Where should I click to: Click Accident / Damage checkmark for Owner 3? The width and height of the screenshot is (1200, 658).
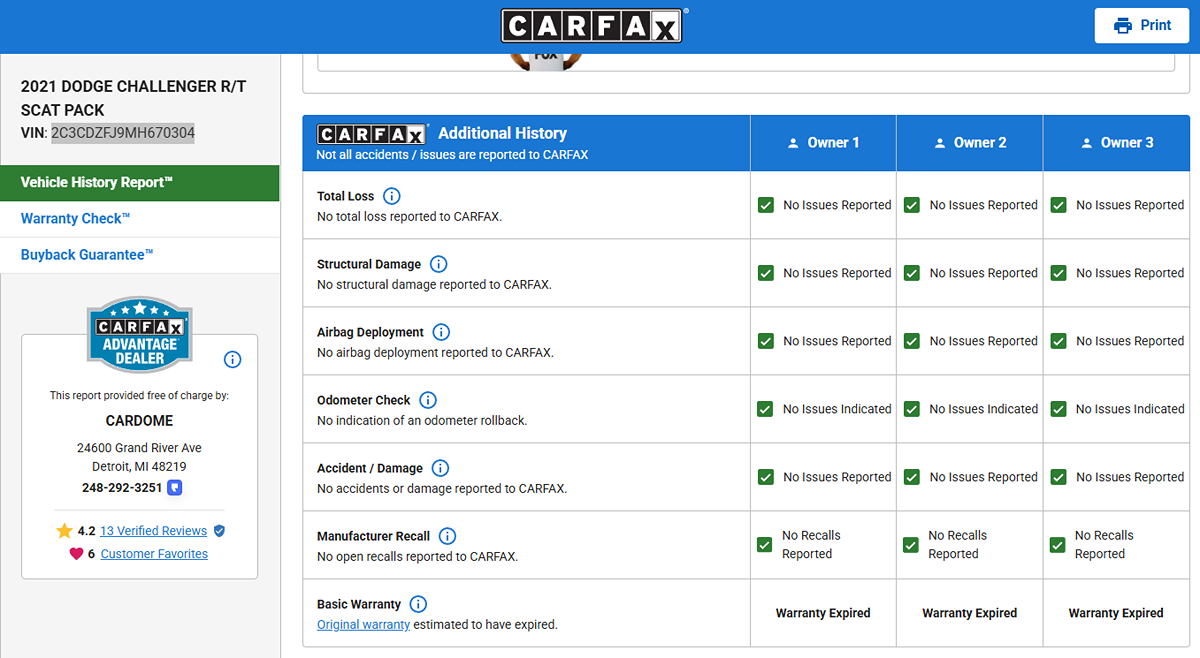click(1058, 477)
